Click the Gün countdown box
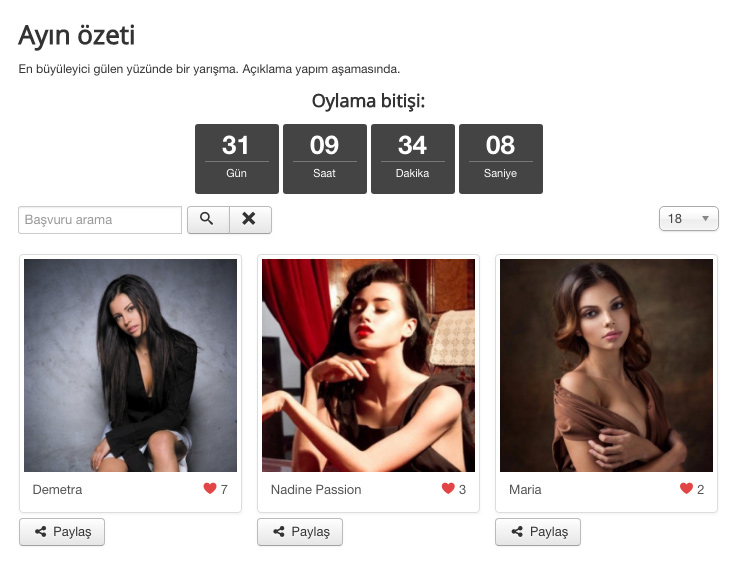Viewport: 738px width, 562px height. click(236, 158)
